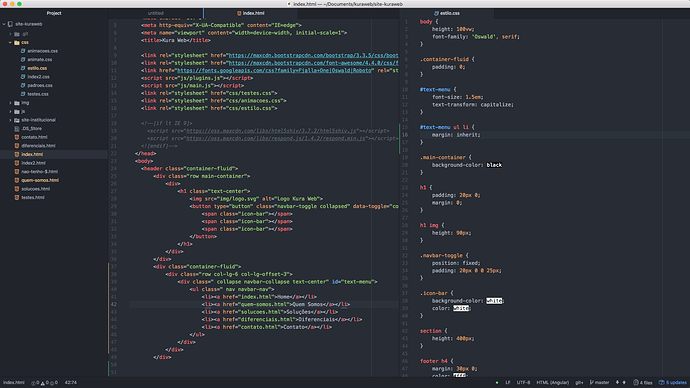Click the HTML5 icon next to contato.html
Viewport: 690px width, 388px height.
(17, 137)
